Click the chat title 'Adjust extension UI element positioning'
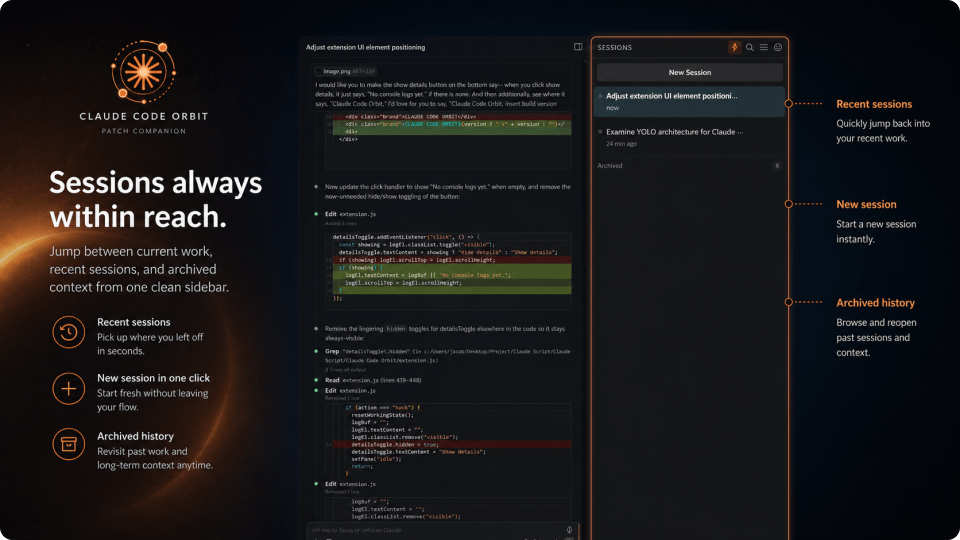Viewport: 960px width, 540px height. (366, 47)
